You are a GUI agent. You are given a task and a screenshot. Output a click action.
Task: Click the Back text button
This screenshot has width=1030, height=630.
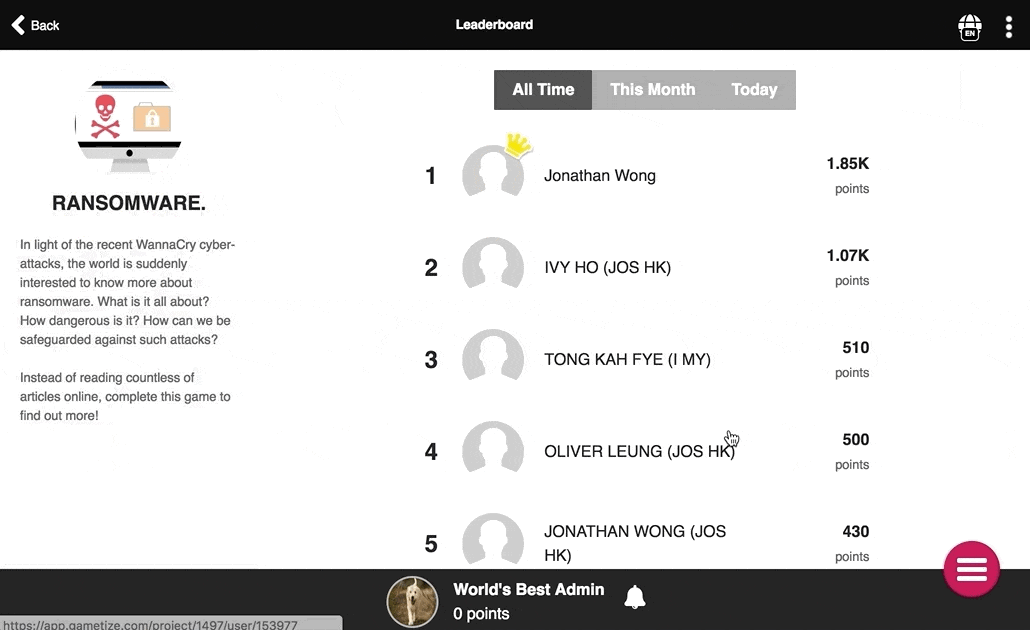tap(45, 26)
